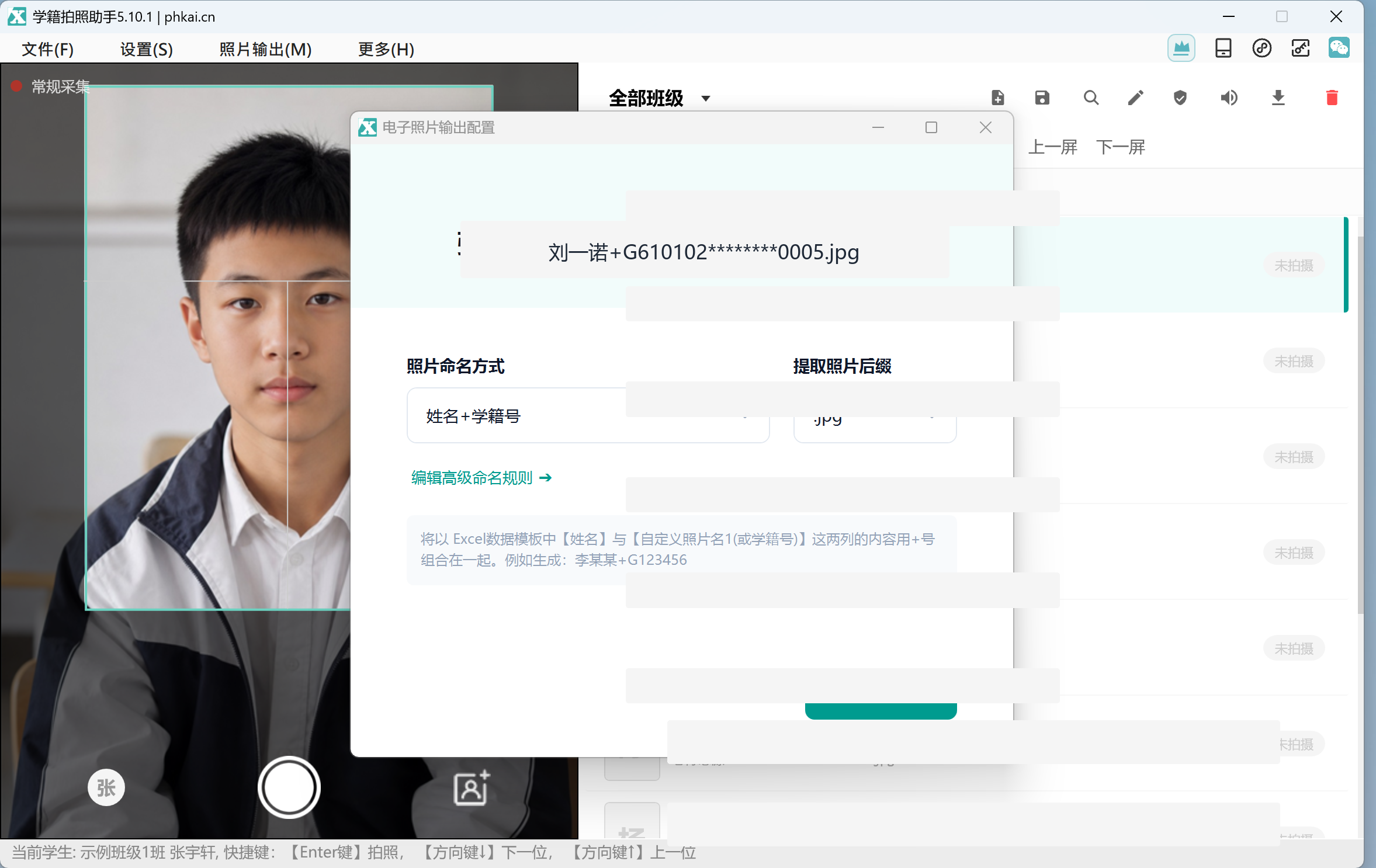Click the 下一屏 next screen button
This screenshot has width=1376, height=868.
click(x=1120, y=147)
